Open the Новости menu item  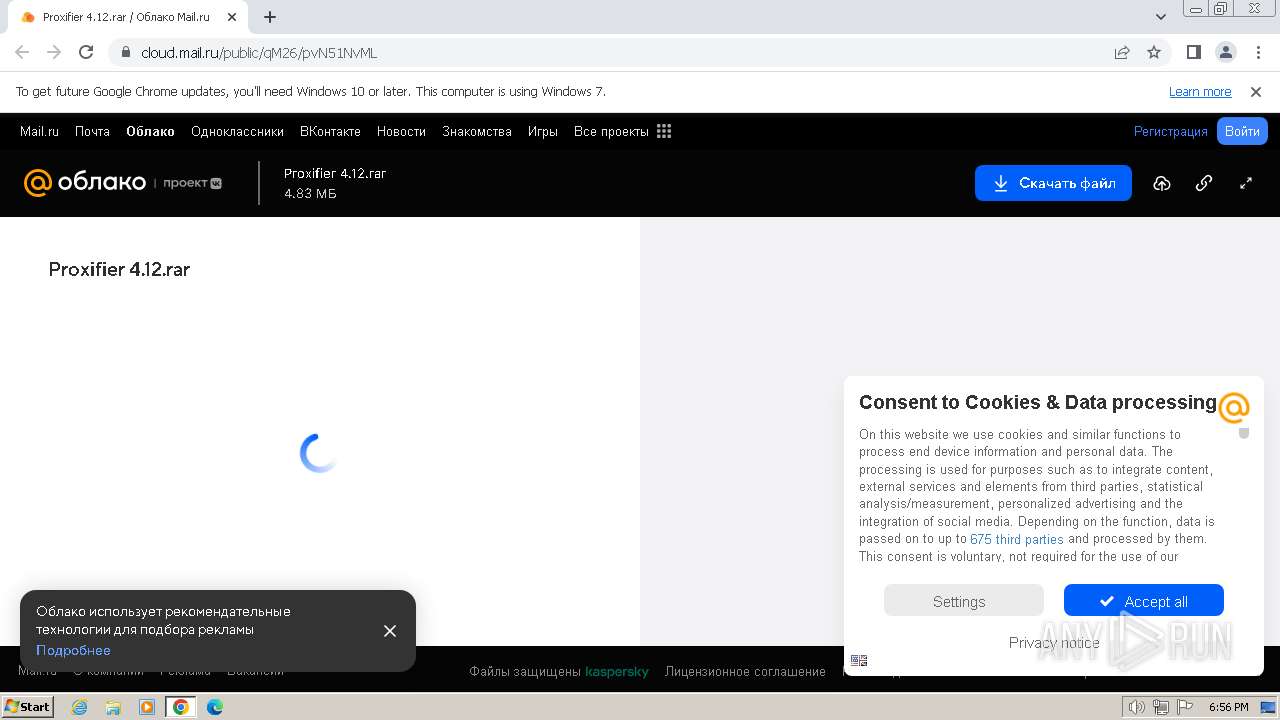[401, 131]
